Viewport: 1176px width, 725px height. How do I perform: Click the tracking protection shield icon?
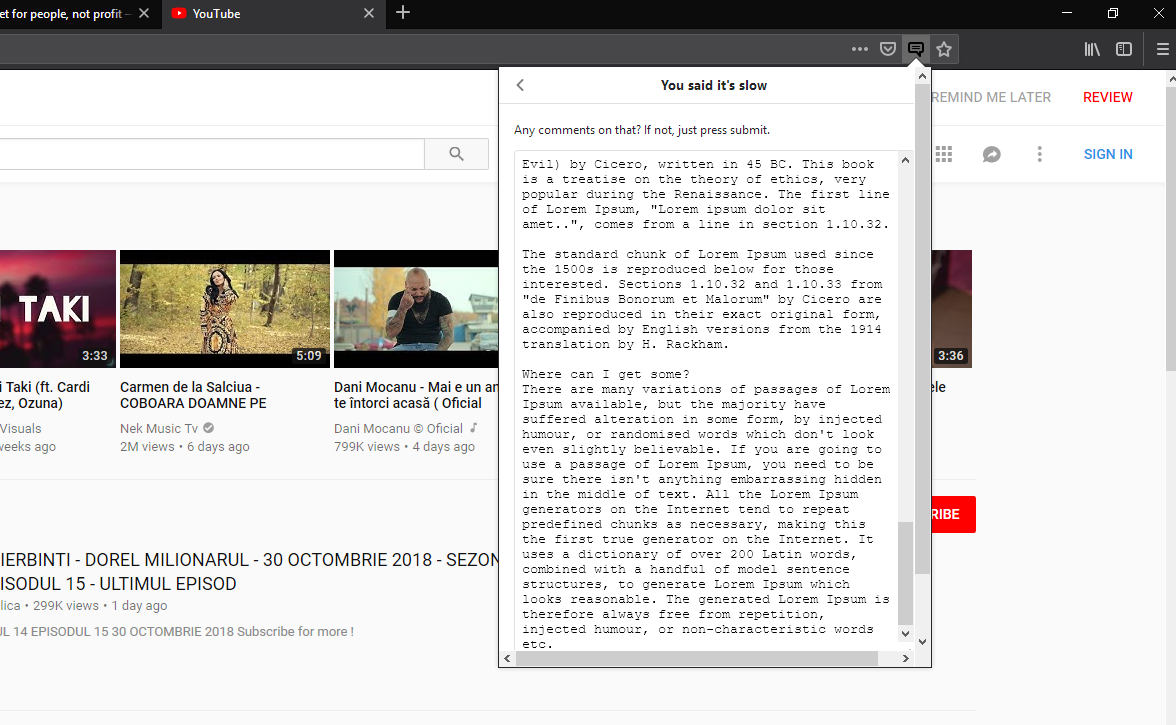click(x=887, y=48)
